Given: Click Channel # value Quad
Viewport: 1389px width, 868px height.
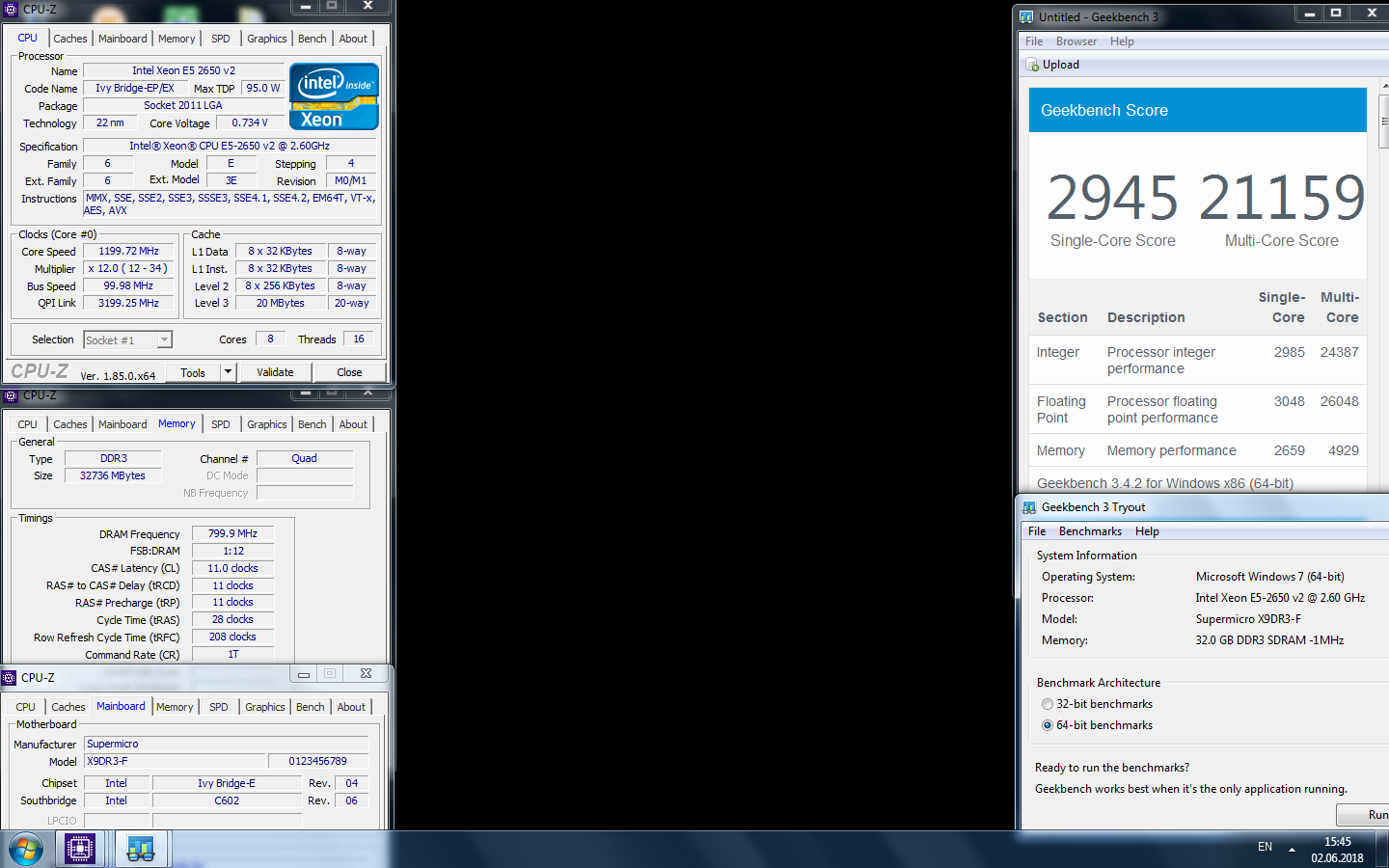Looking at the screenshot, I should 305,458.
